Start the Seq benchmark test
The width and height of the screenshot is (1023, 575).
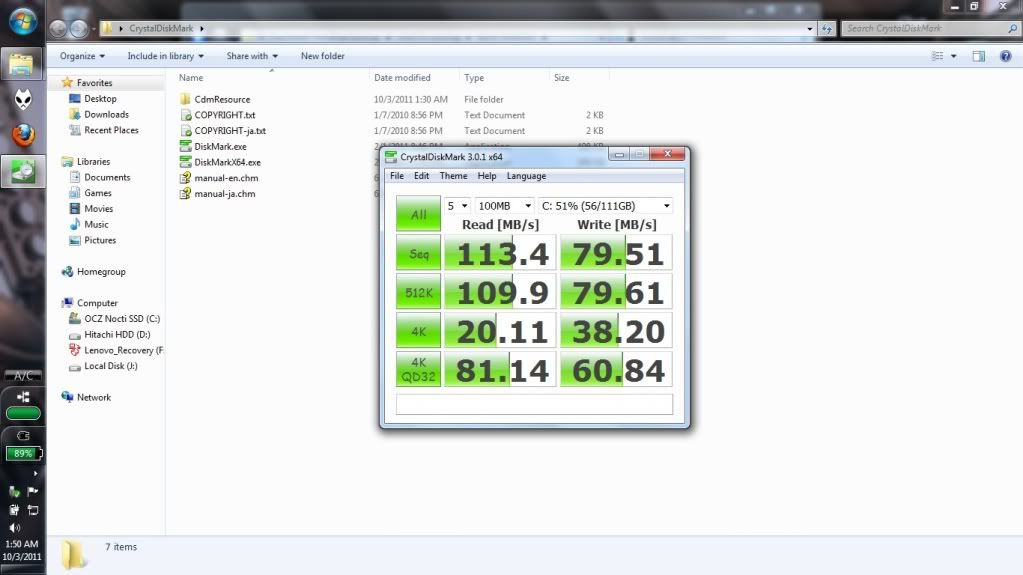coord(418,253)
